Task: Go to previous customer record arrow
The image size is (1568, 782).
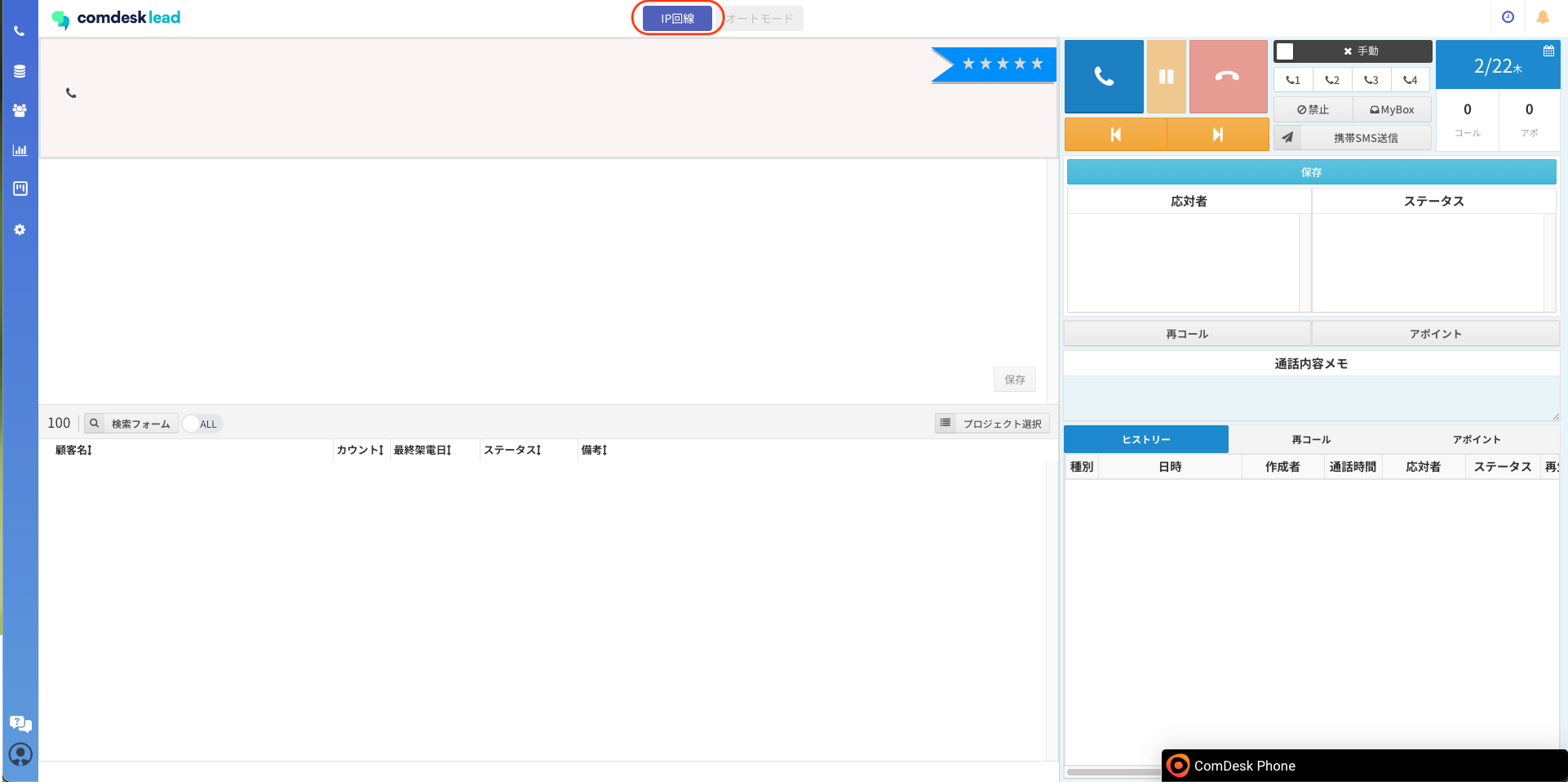Action: pos(1115,135)
